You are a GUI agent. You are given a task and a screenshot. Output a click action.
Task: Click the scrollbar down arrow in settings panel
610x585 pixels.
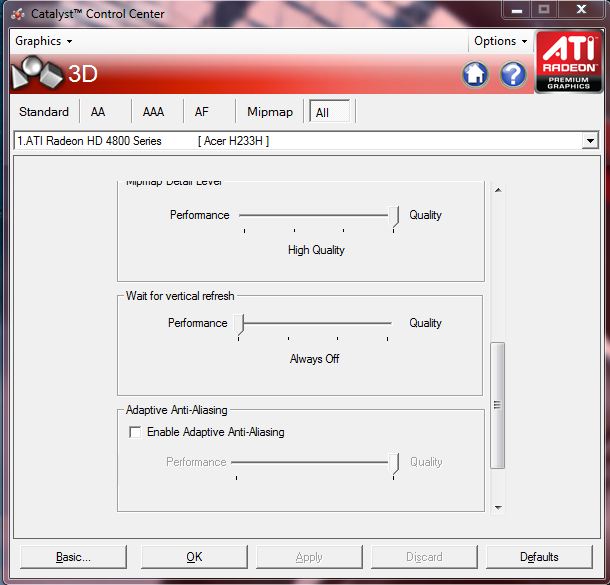(x=498, y=507)
